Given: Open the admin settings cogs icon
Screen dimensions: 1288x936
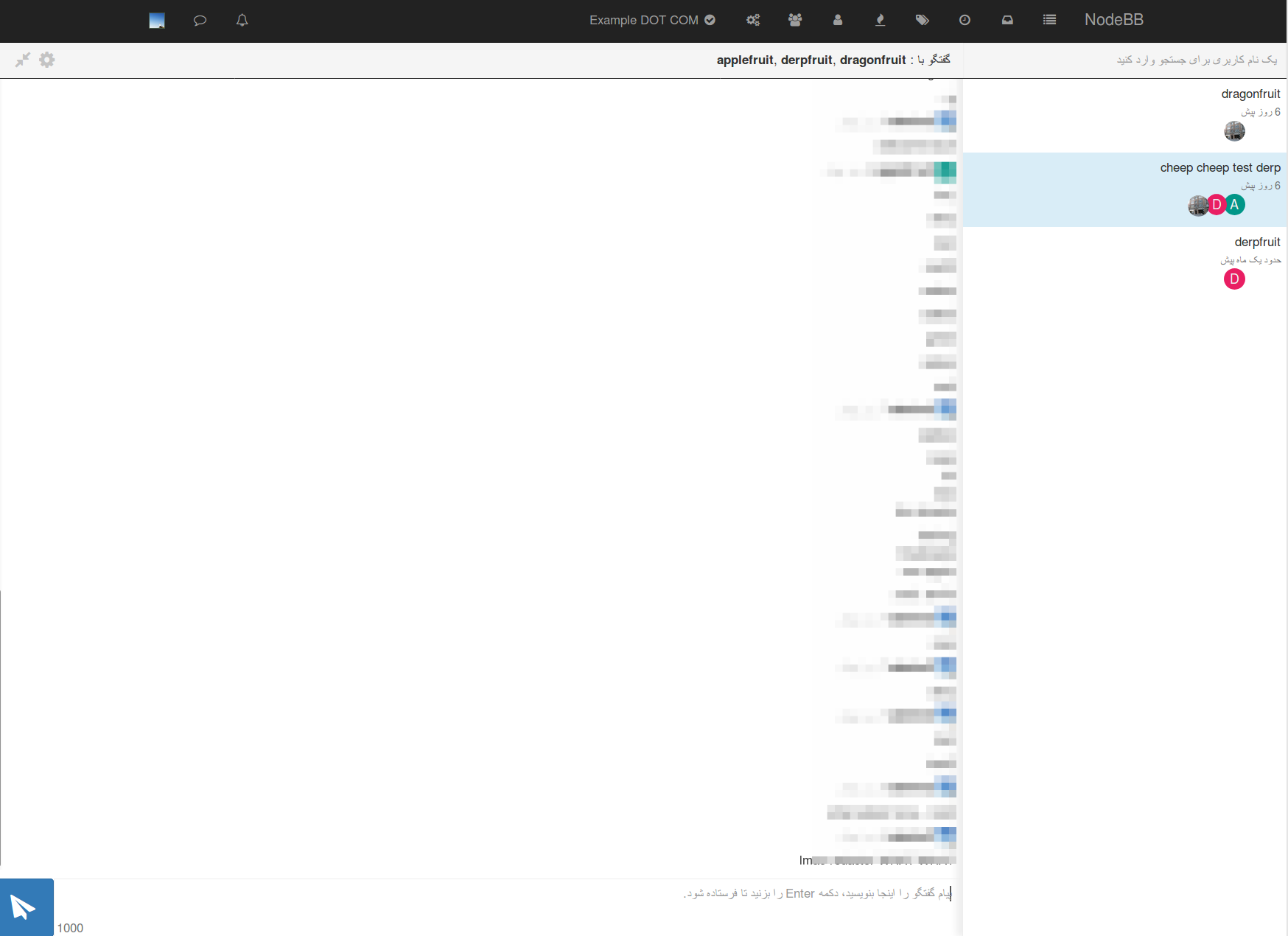Looking at the screenshot, I should point(753,21).
